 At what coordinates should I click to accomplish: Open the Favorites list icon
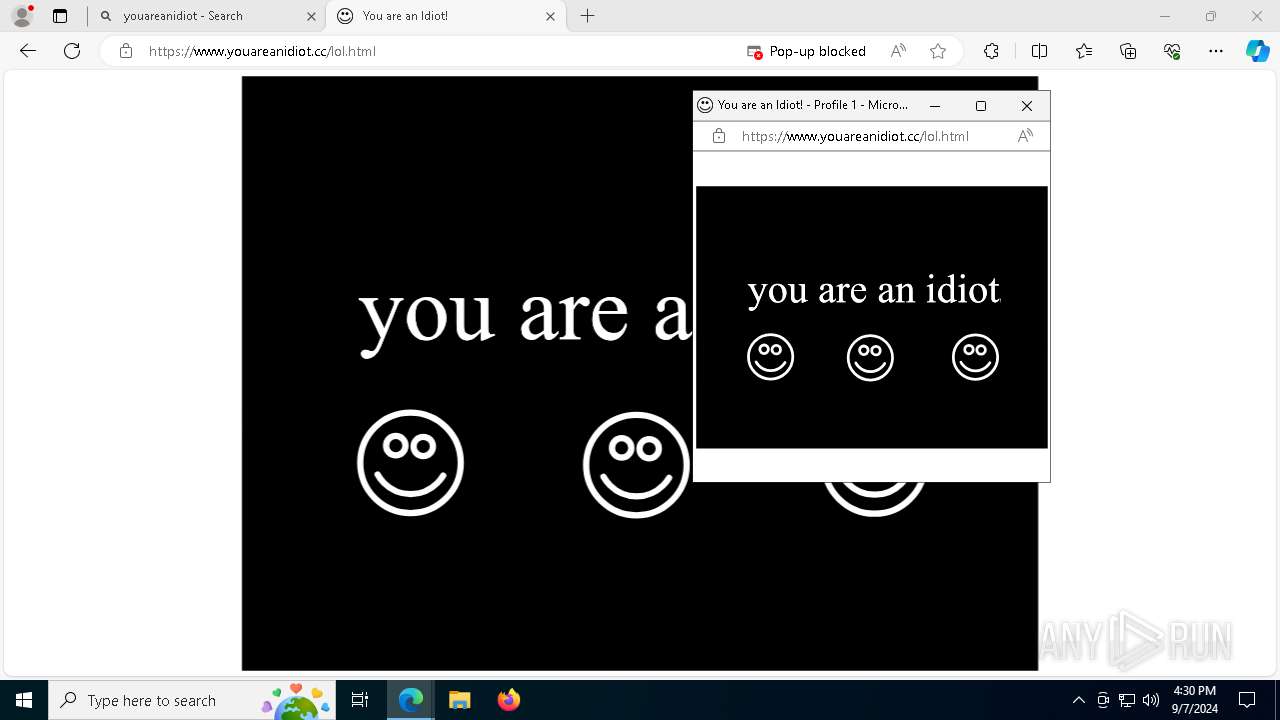click(1084, 51)
